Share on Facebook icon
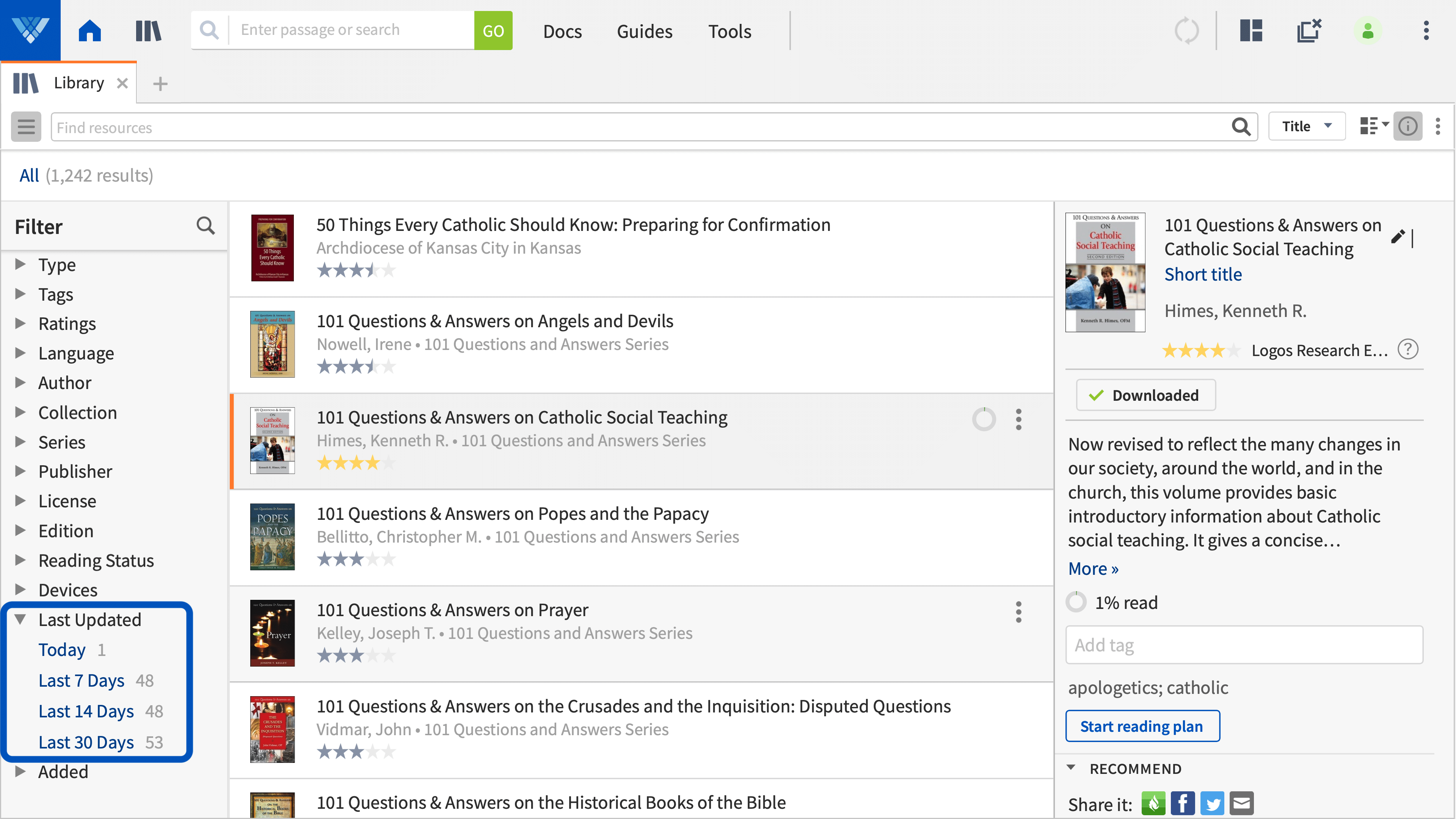 pos(1183,803)
